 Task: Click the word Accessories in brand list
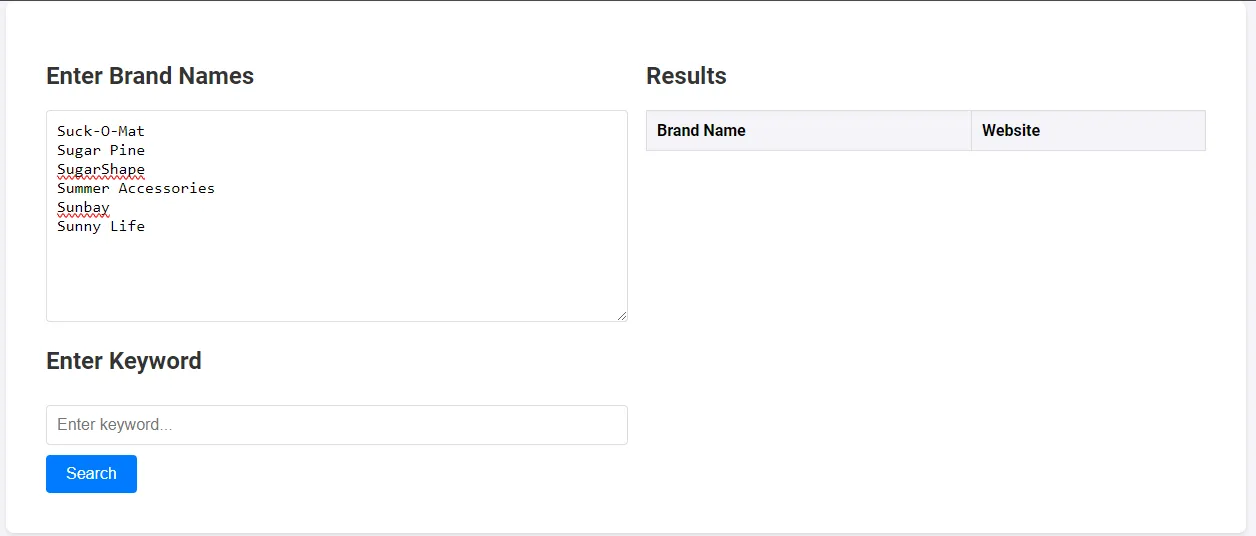166,188
